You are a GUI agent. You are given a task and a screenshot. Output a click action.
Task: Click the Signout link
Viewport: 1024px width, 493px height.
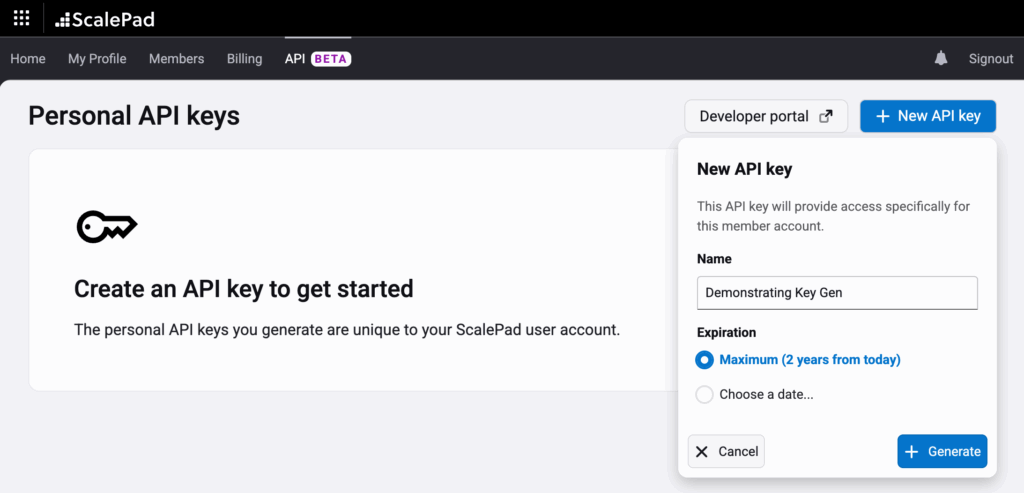990,59
